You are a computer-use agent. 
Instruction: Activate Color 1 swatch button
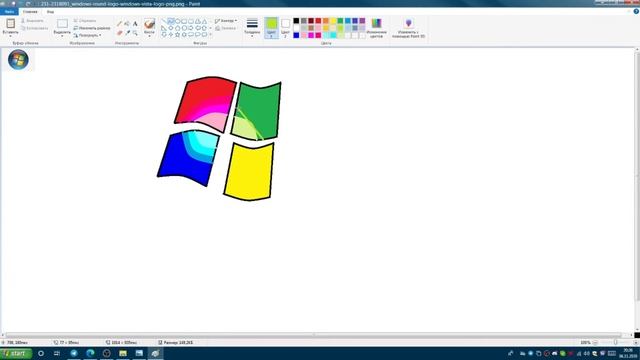point(271,28)
